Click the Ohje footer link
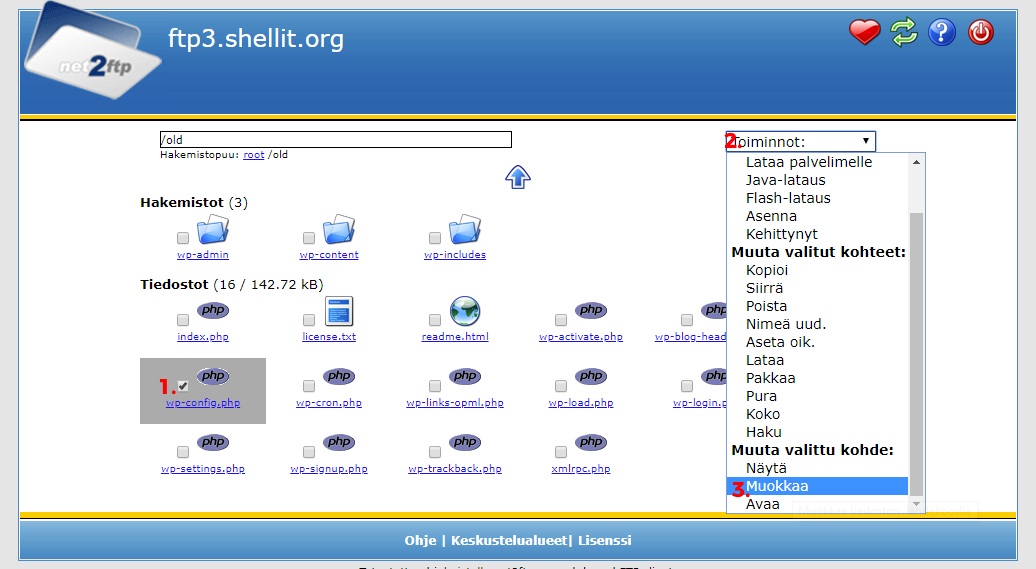1036x569 pixels. coord(420,540)
